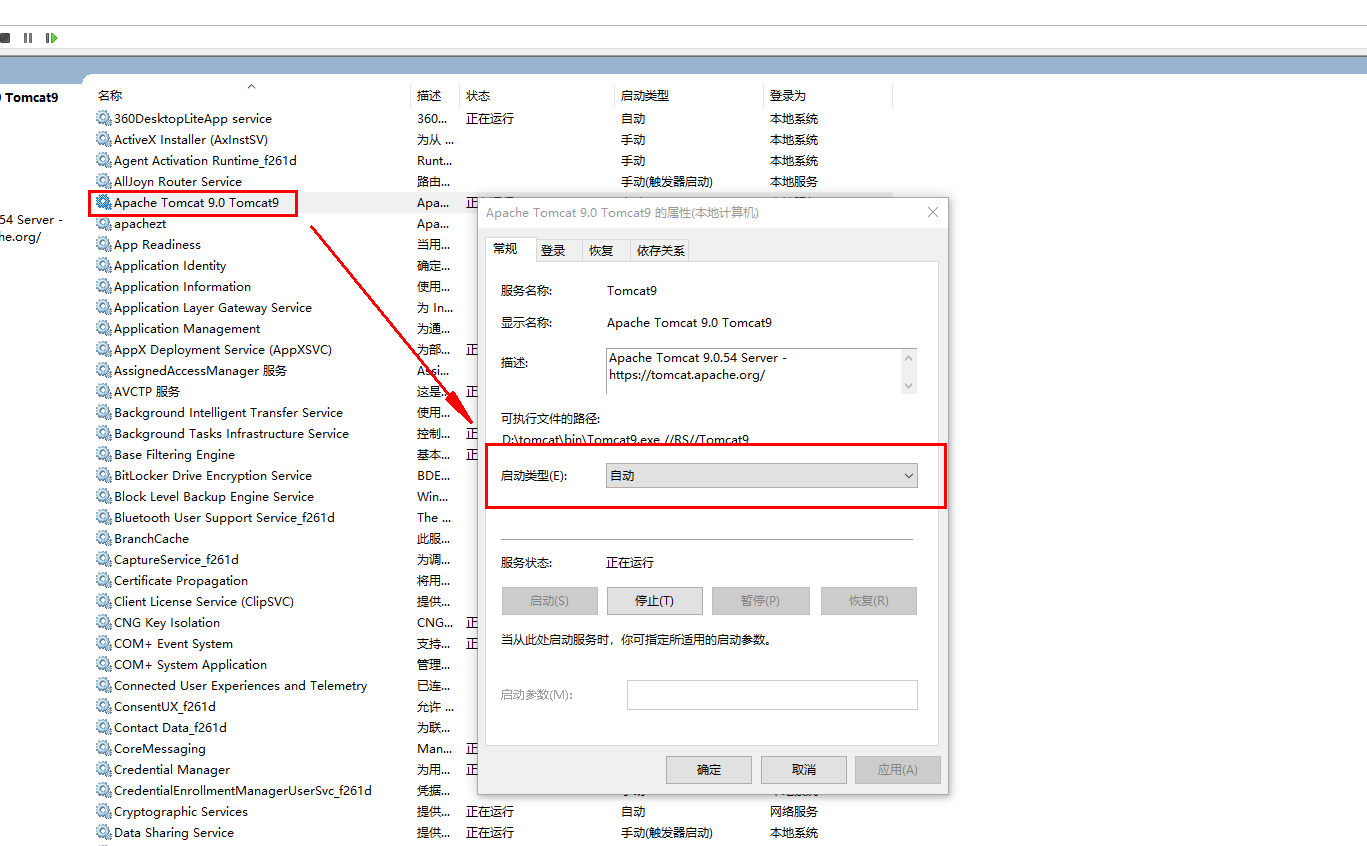
Task: Click the Stop Service square toolbar icon
Action: click(5, 38)
